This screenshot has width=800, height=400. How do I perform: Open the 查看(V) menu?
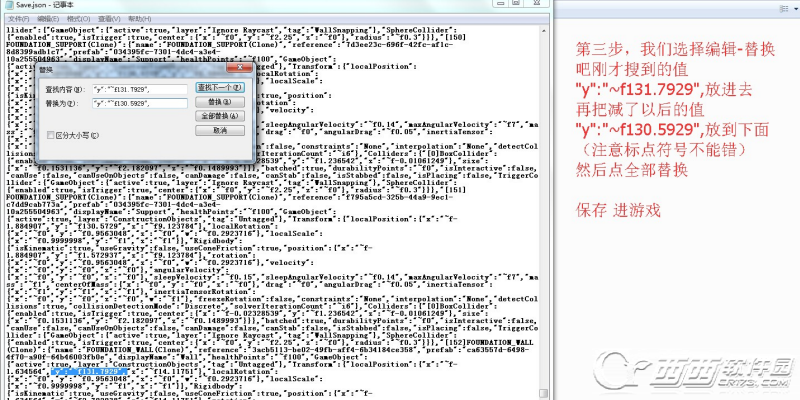109,19
